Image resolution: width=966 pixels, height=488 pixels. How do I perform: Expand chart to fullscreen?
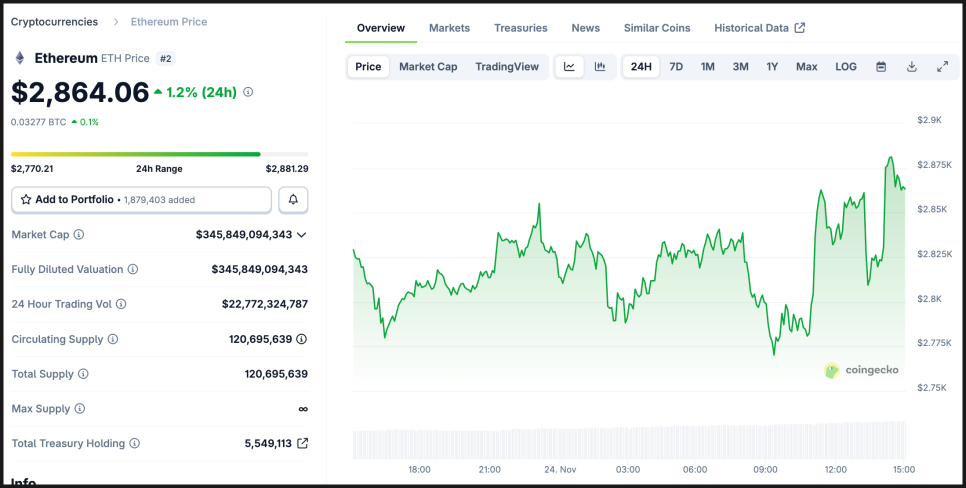pos(942,67)
